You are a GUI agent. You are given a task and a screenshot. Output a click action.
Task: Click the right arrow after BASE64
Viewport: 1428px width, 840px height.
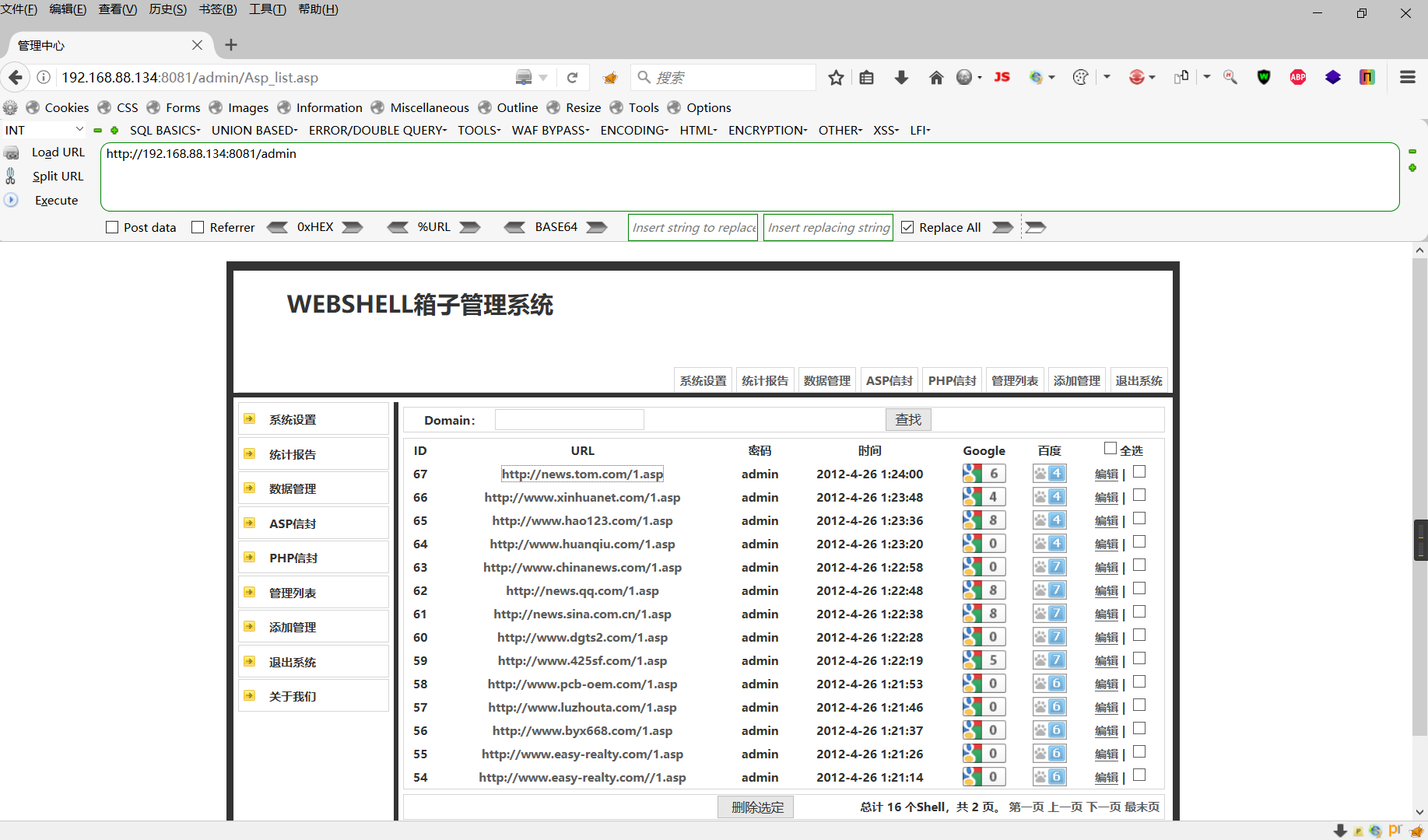pos(597,227)
